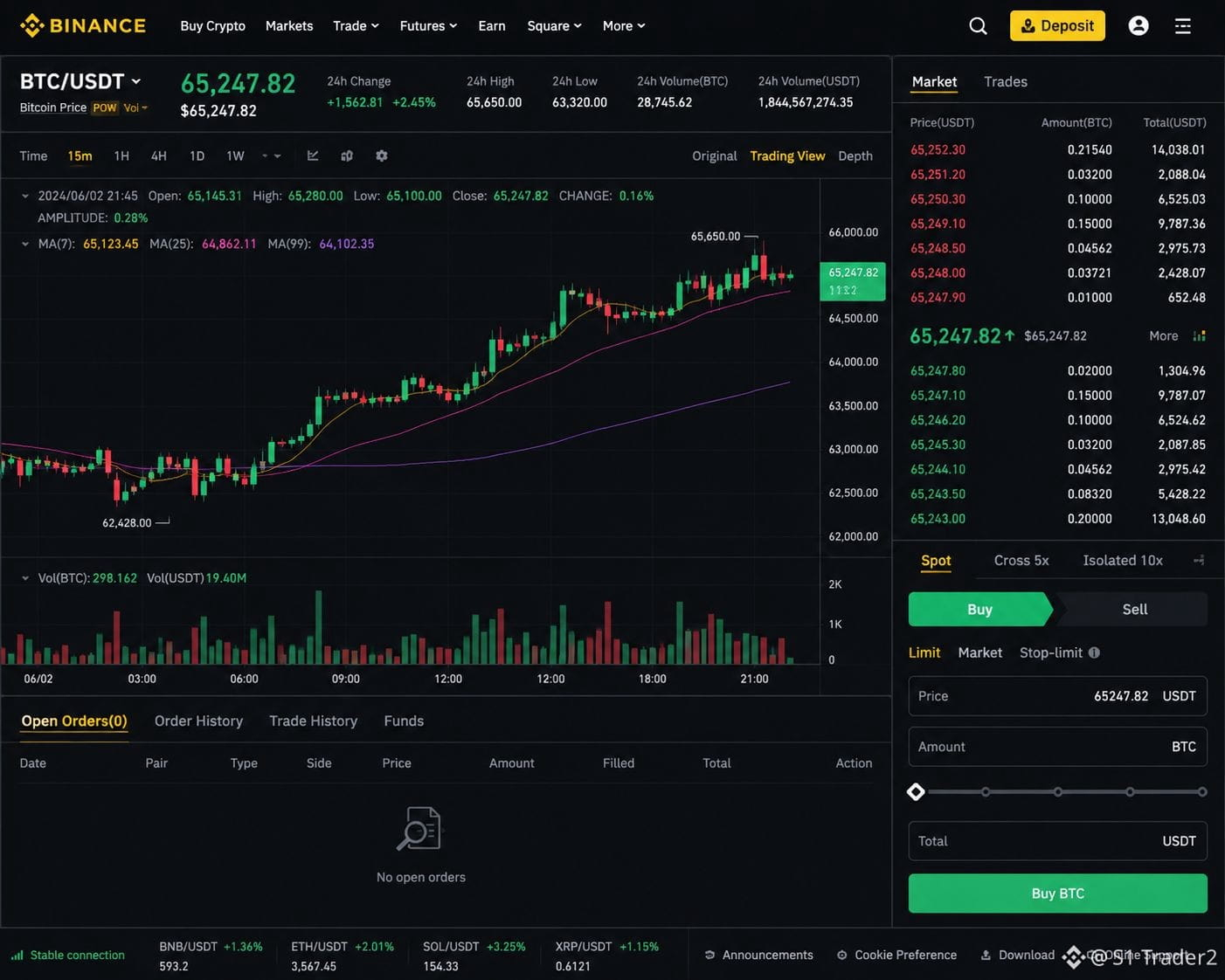Open the Earn menu item
This screenshot has width=1225, height=980.
click(492, 26)
